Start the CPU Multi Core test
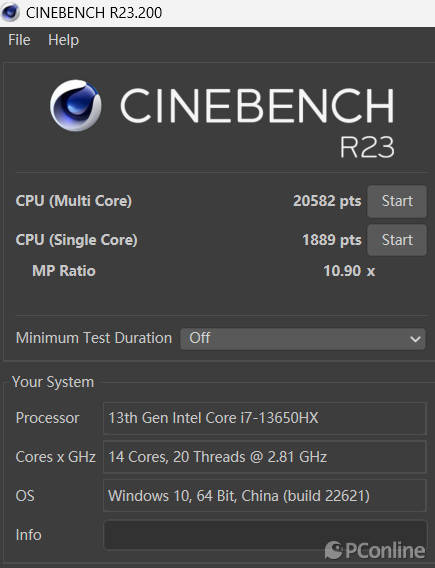The width and height of the screenshot is (435, 568). click(x=397, y=201)
